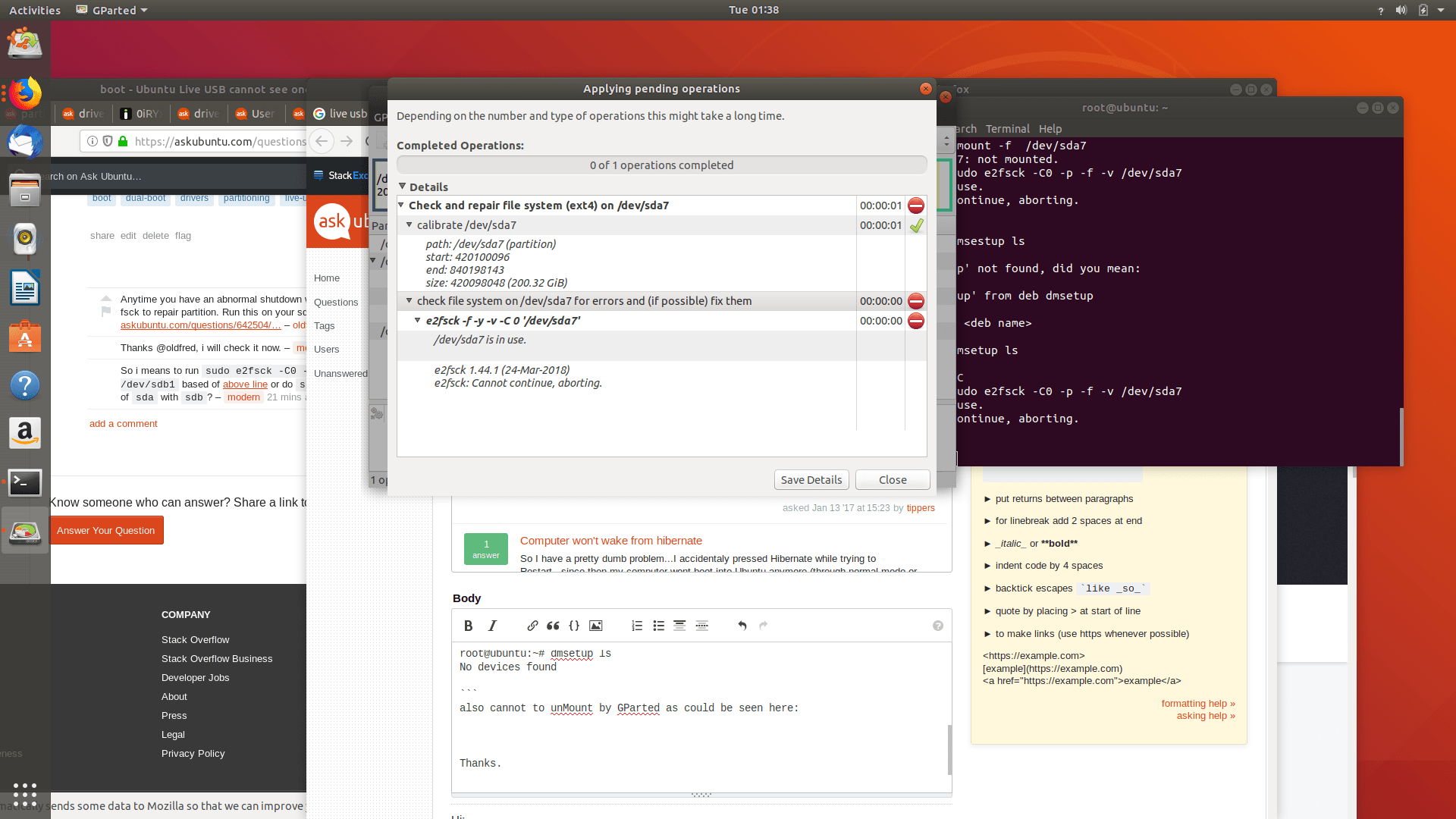Collapse calibrate /dev/sda7 row
1456x819 pixels.
point(409,224)
